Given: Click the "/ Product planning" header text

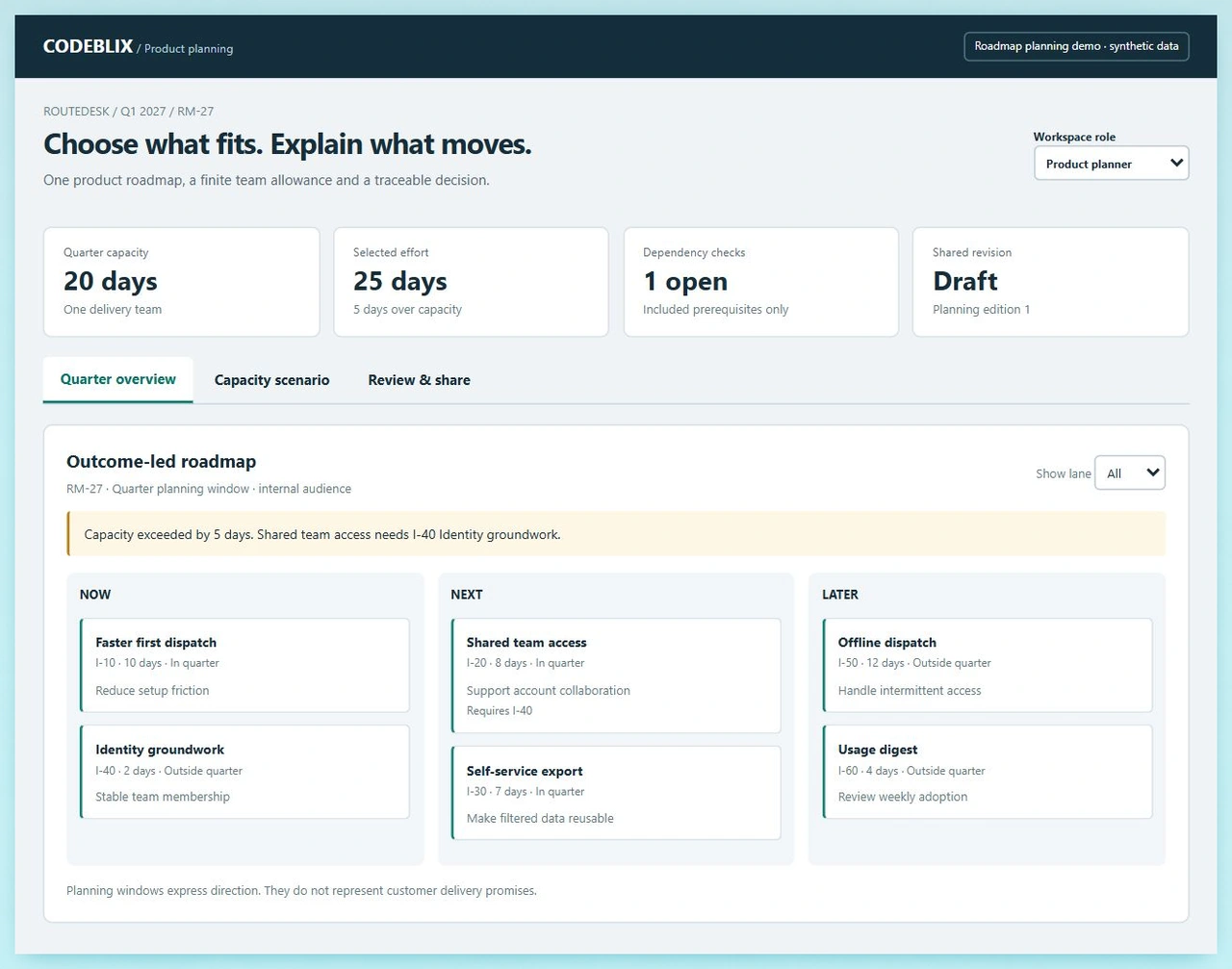Looking at the screenshot, I should [x=185, y=48].
